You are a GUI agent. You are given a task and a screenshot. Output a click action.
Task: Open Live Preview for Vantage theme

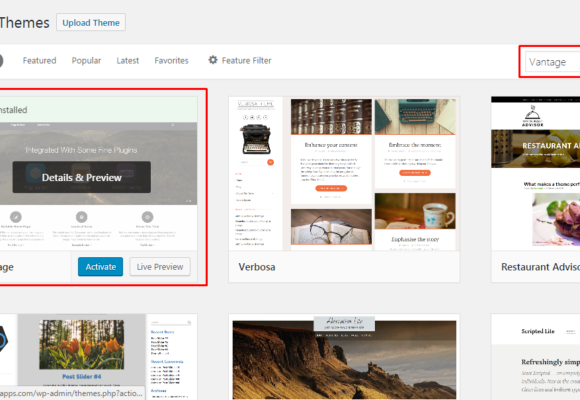[160, 267]
